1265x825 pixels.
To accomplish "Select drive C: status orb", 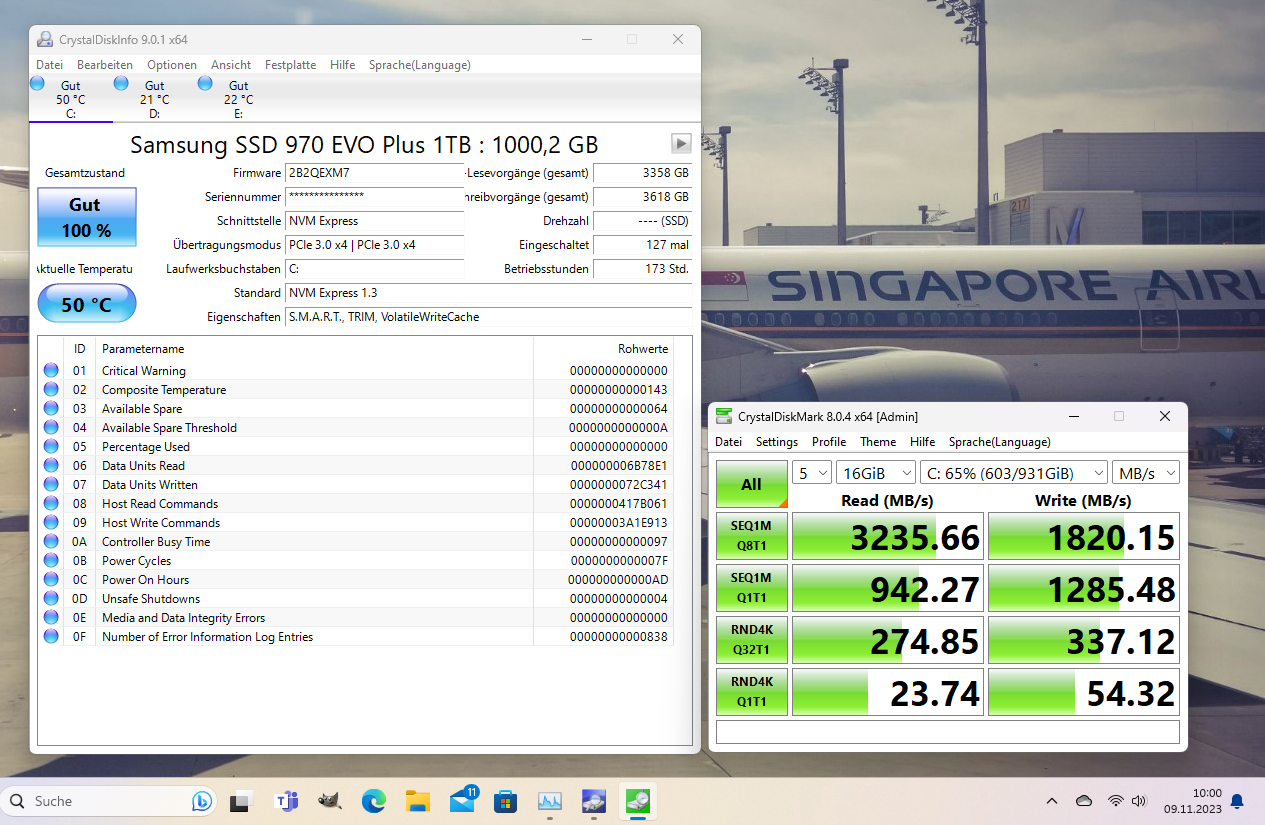I will click(x=38, y=83).
